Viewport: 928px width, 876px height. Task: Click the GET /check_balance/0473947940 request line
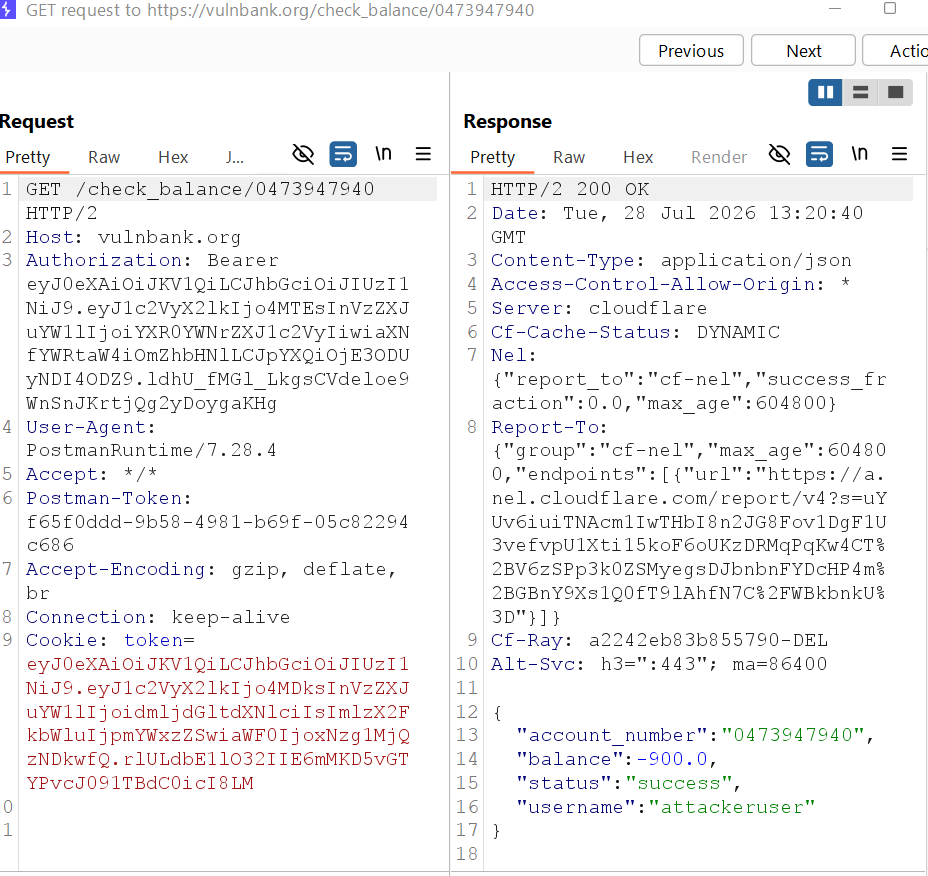pyautogui.click(x=200, y=189)
